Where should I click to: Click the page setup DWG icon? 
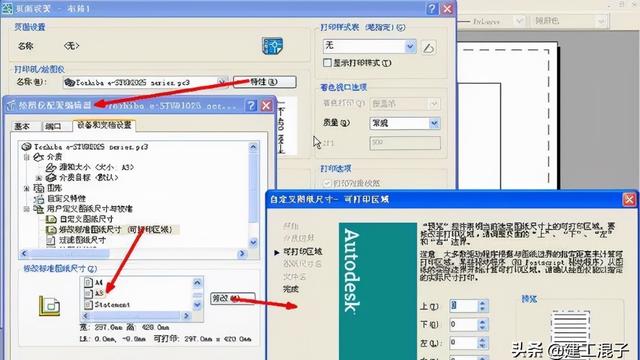(x=273, y=46)
